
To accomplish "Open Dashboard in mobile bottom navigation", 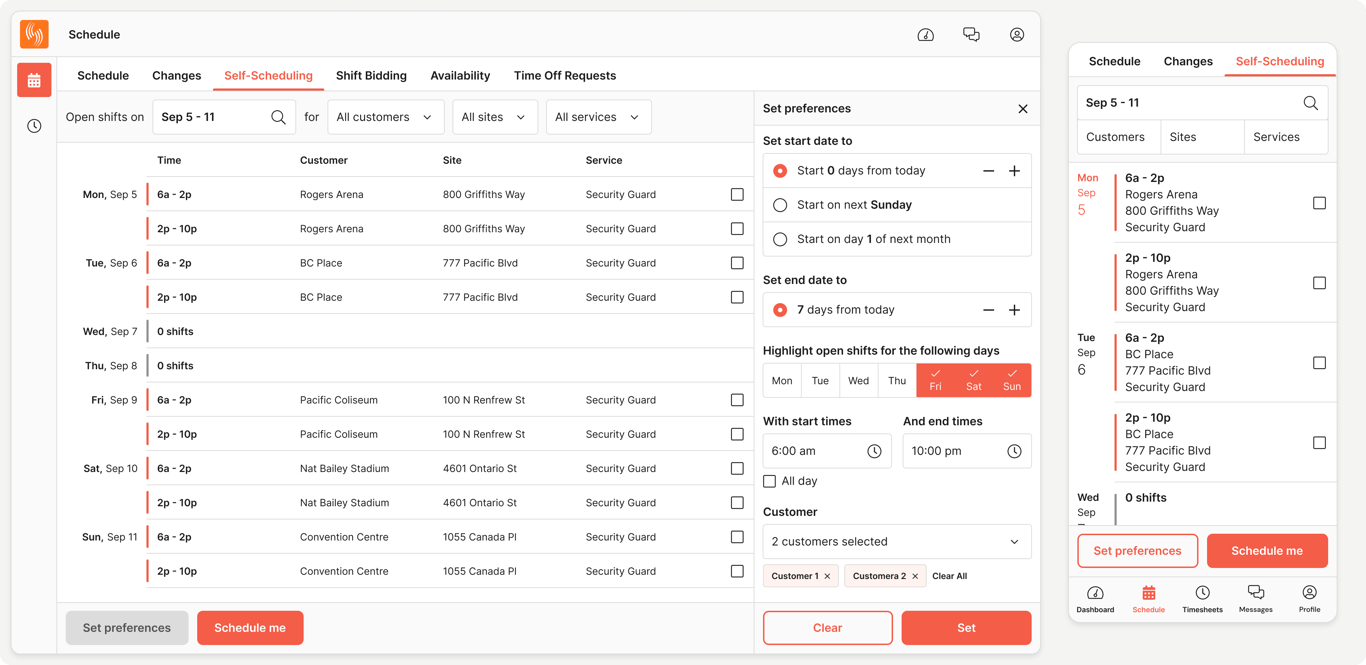I will (1095, 599).
